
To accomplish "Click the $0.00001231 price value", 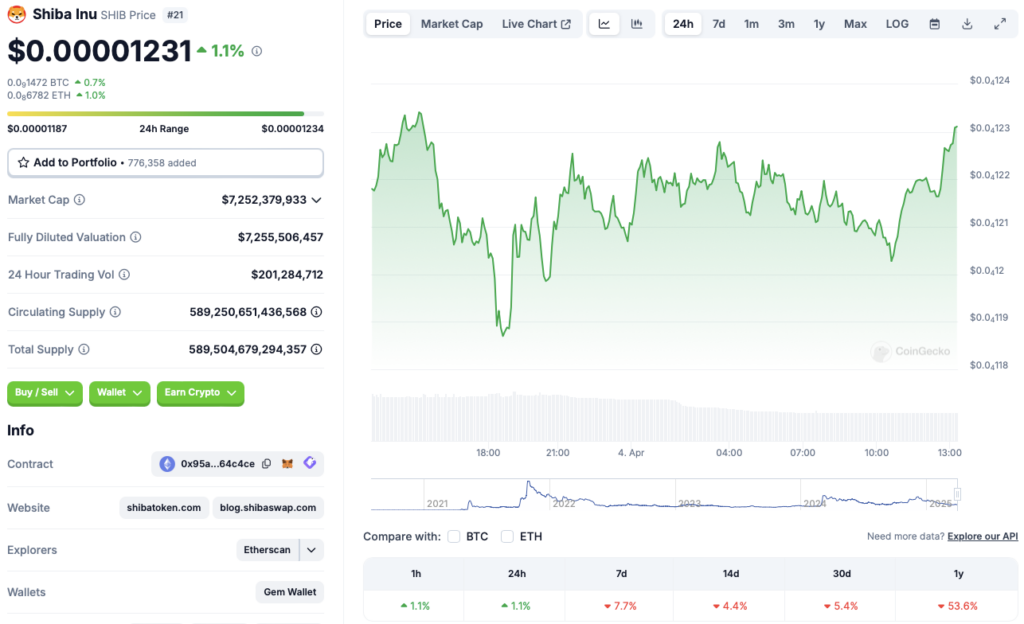I will (x=99, y=51).
